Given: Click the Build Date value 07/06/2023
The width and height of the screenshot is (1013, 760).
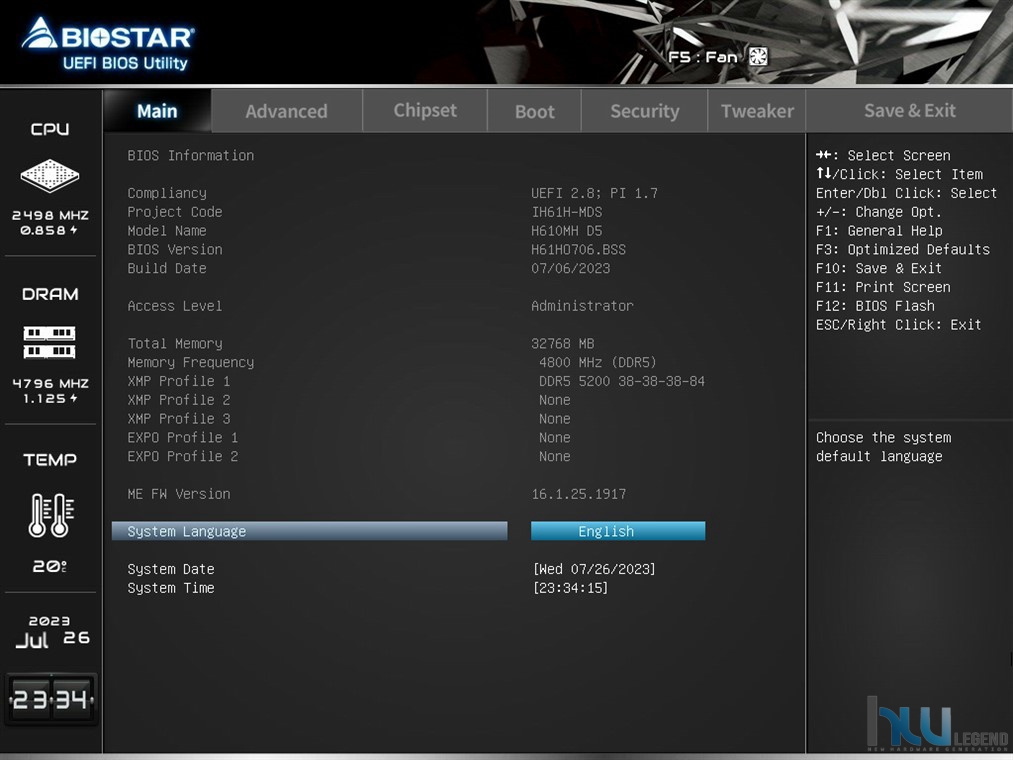Looking at the screenshot, I should click(x=570, y=268).
